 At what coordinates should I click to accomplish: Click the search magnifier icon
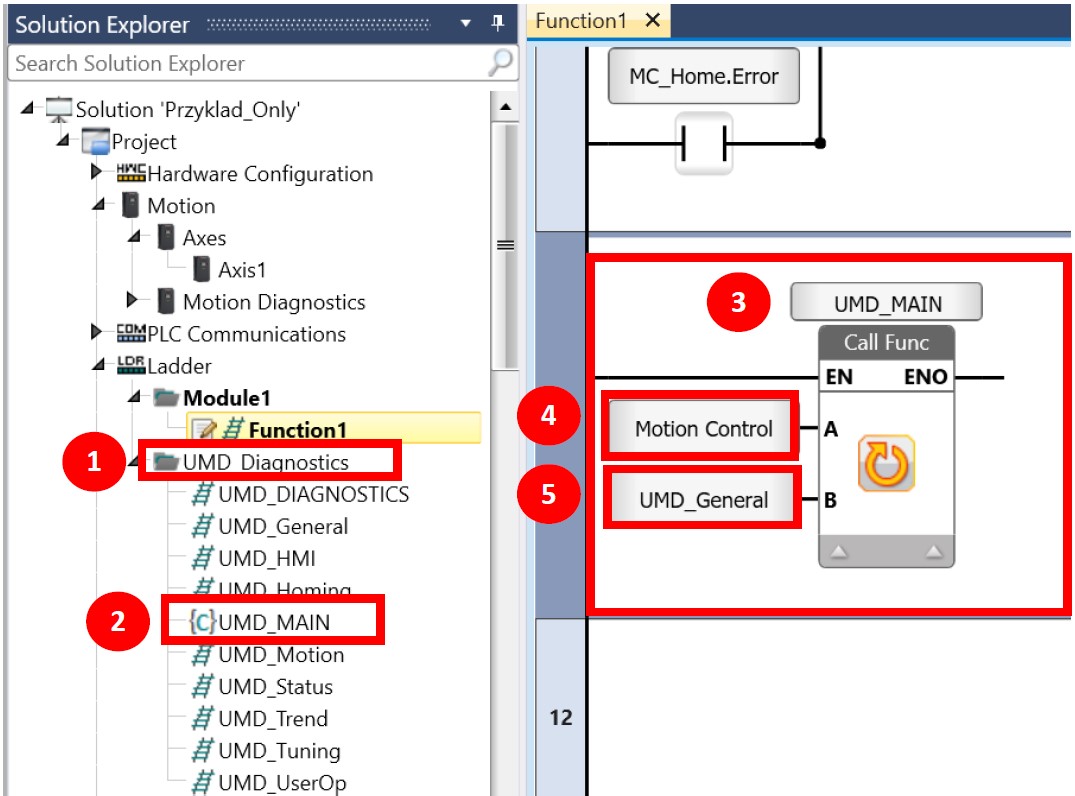tap(500, 62)
